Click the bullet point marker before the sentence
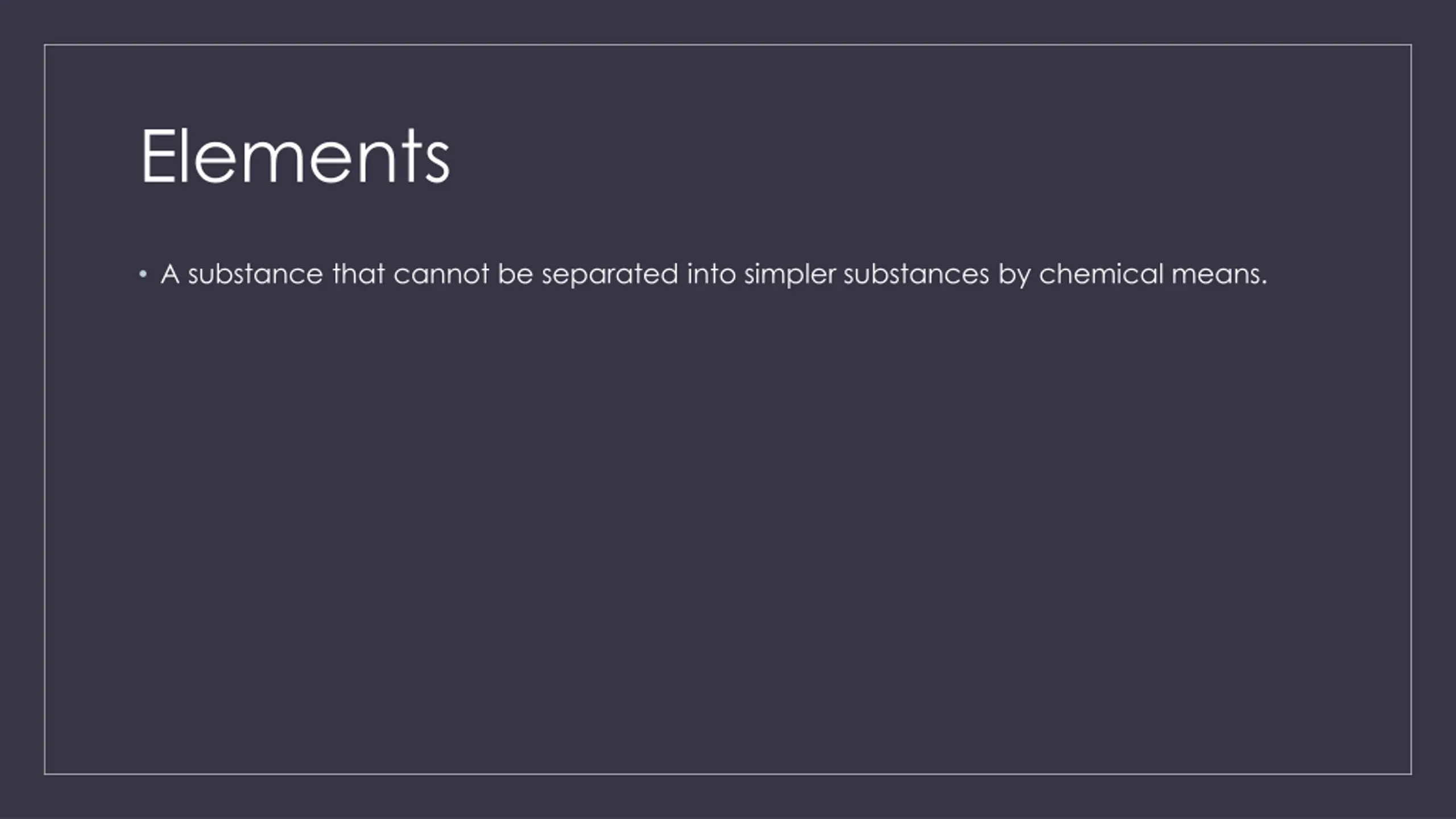The height and width of the screenshot is (819, 1456). [x=143, y=275]
